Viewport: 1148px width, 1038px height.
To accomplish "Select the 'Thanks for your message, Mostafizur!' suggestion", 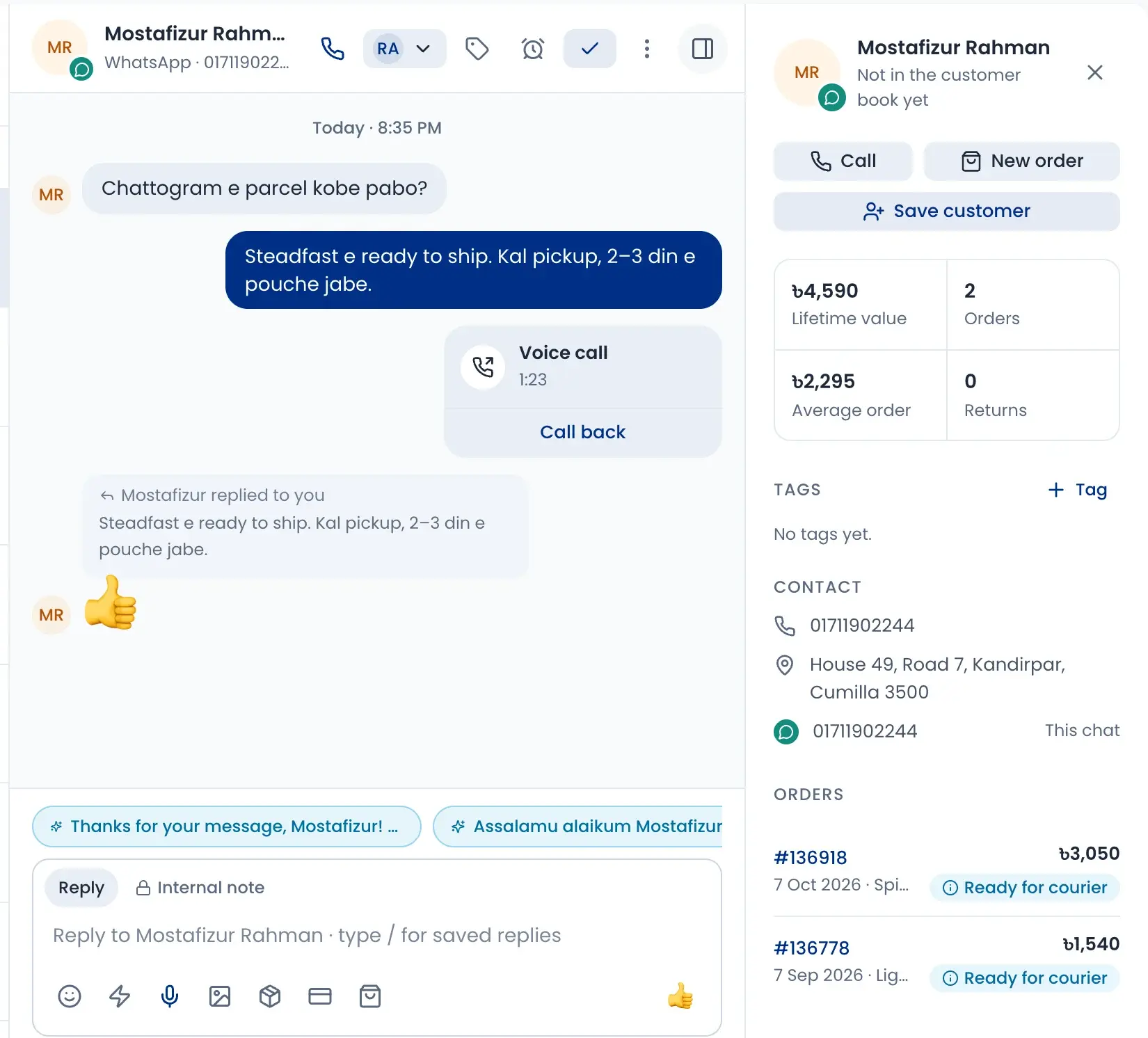I will (x=227, y=827).
